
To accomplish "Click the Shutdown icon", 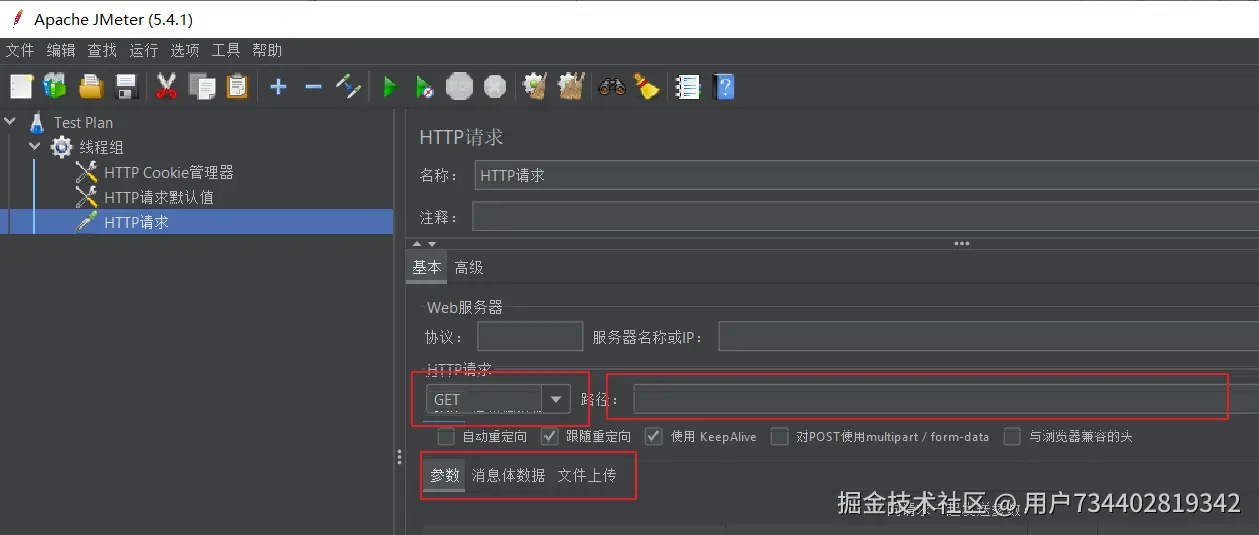I will 495,87.
